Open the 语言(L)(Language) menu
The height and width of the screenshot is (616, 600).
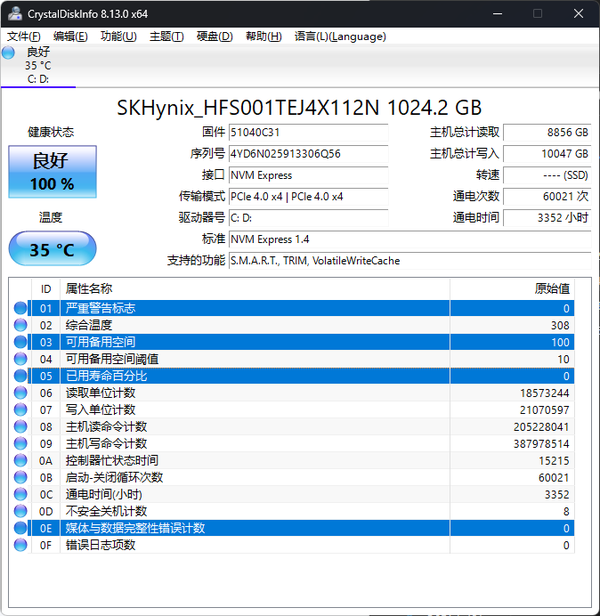(340, 37)
